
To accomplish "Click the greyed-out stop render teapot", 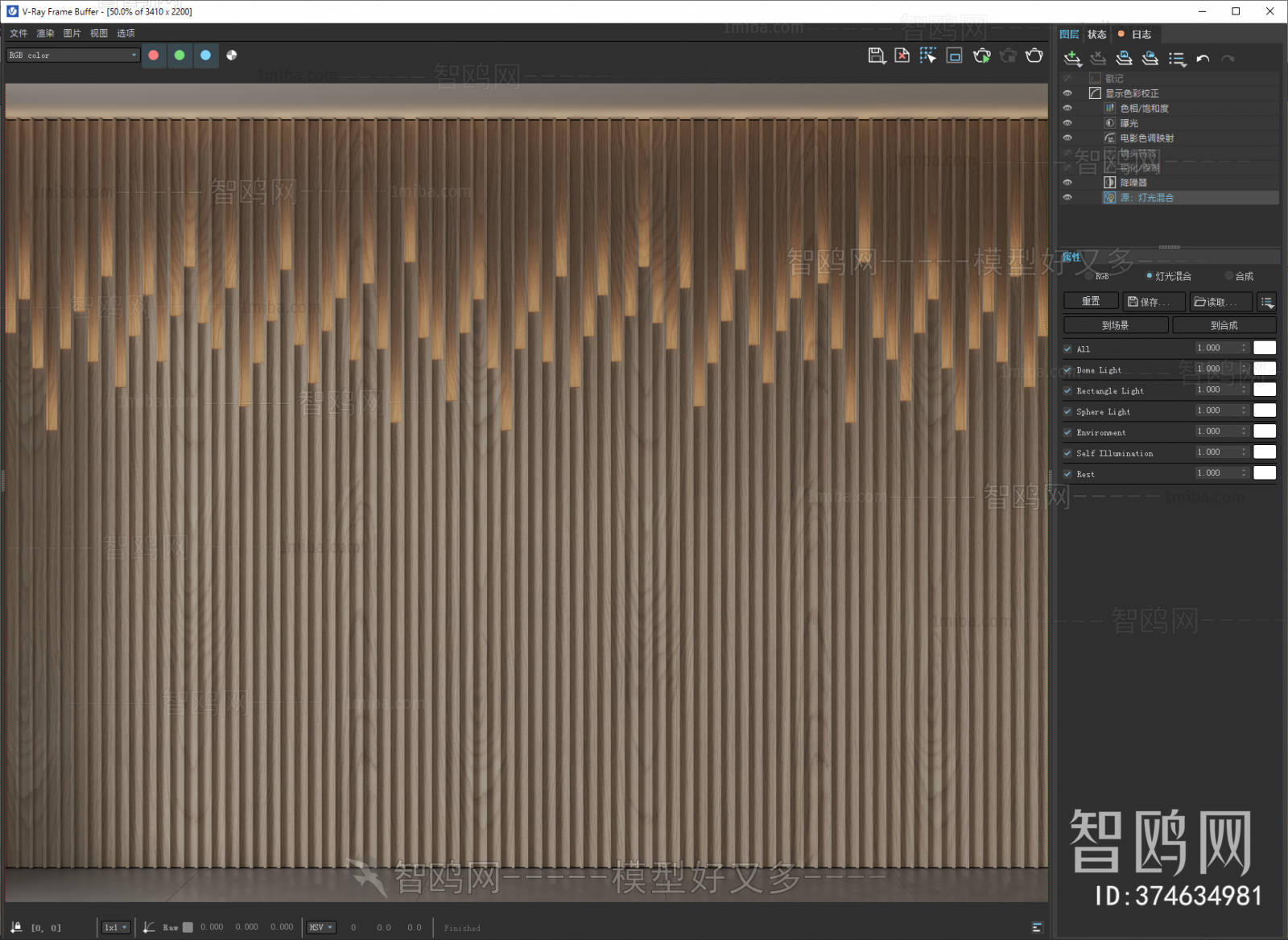I will tap(1008, 56).
